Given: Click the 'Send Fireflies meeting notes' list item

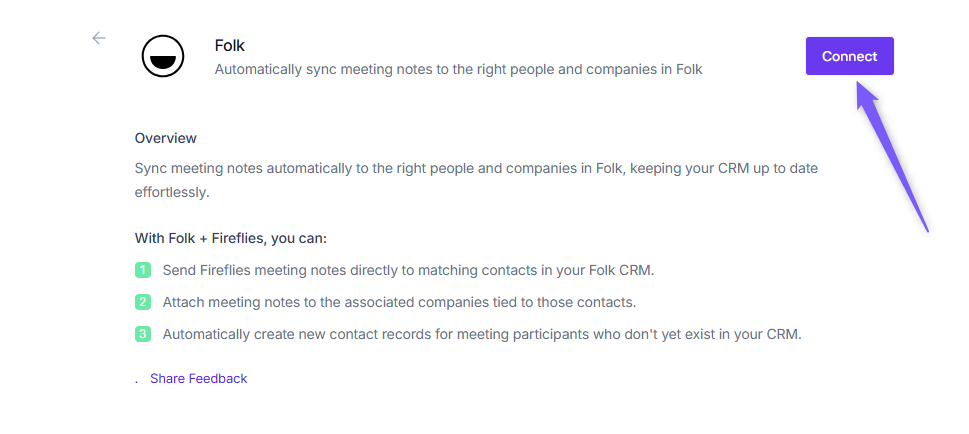Looking at the screenshot, I should click(408, 270).
